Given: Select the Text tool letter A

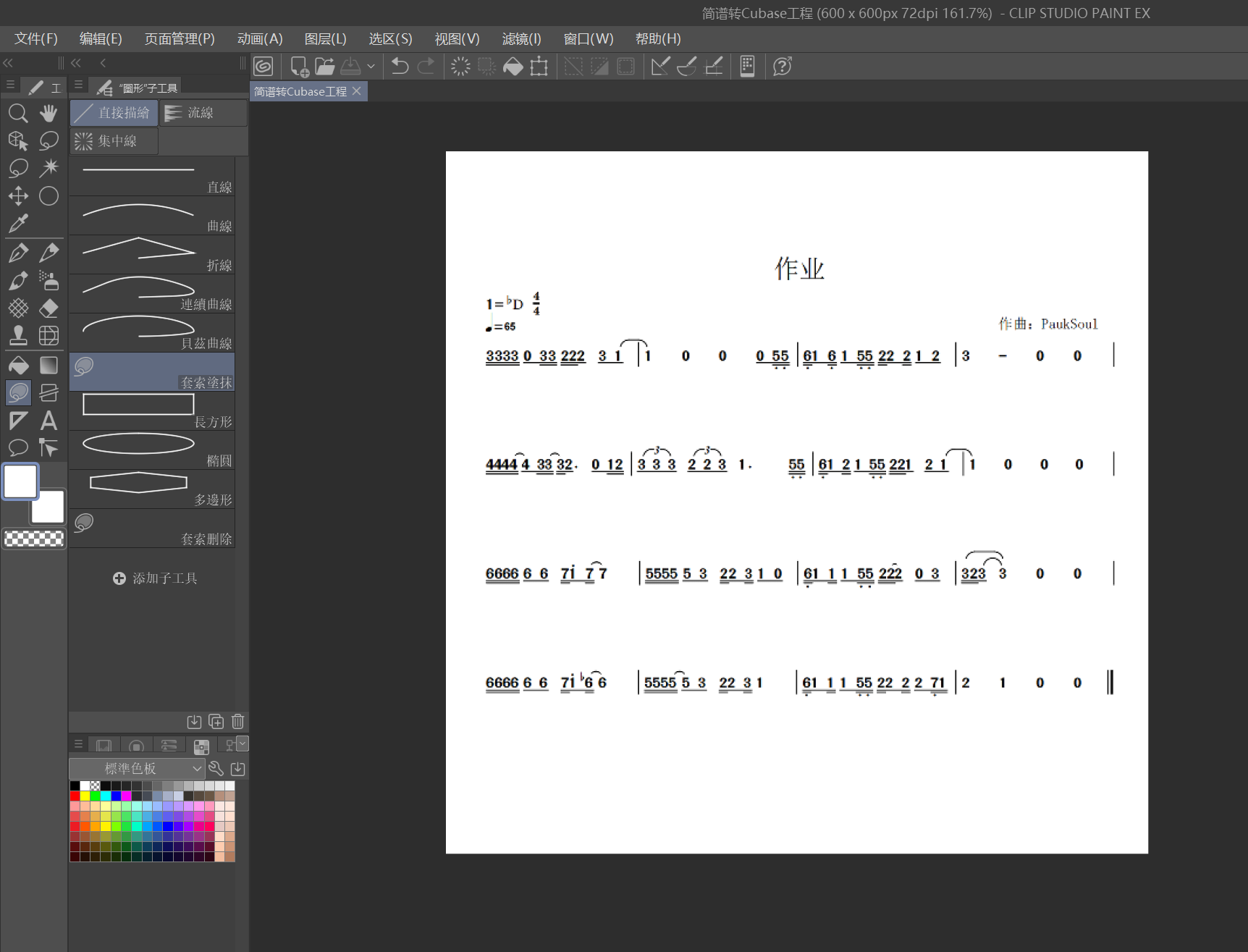Looking at the screenshot, I should click(x=49, y=421).
